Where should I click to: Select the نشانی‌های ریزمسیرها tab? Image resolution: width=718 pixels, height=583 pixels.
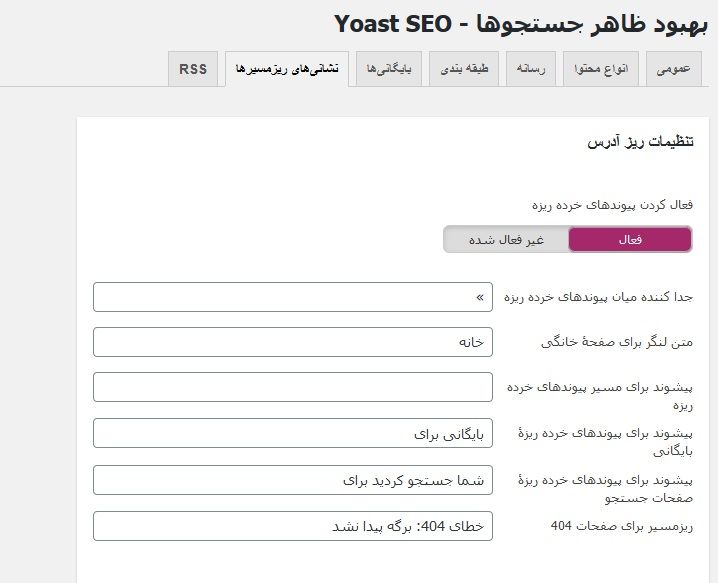[287, 69]
